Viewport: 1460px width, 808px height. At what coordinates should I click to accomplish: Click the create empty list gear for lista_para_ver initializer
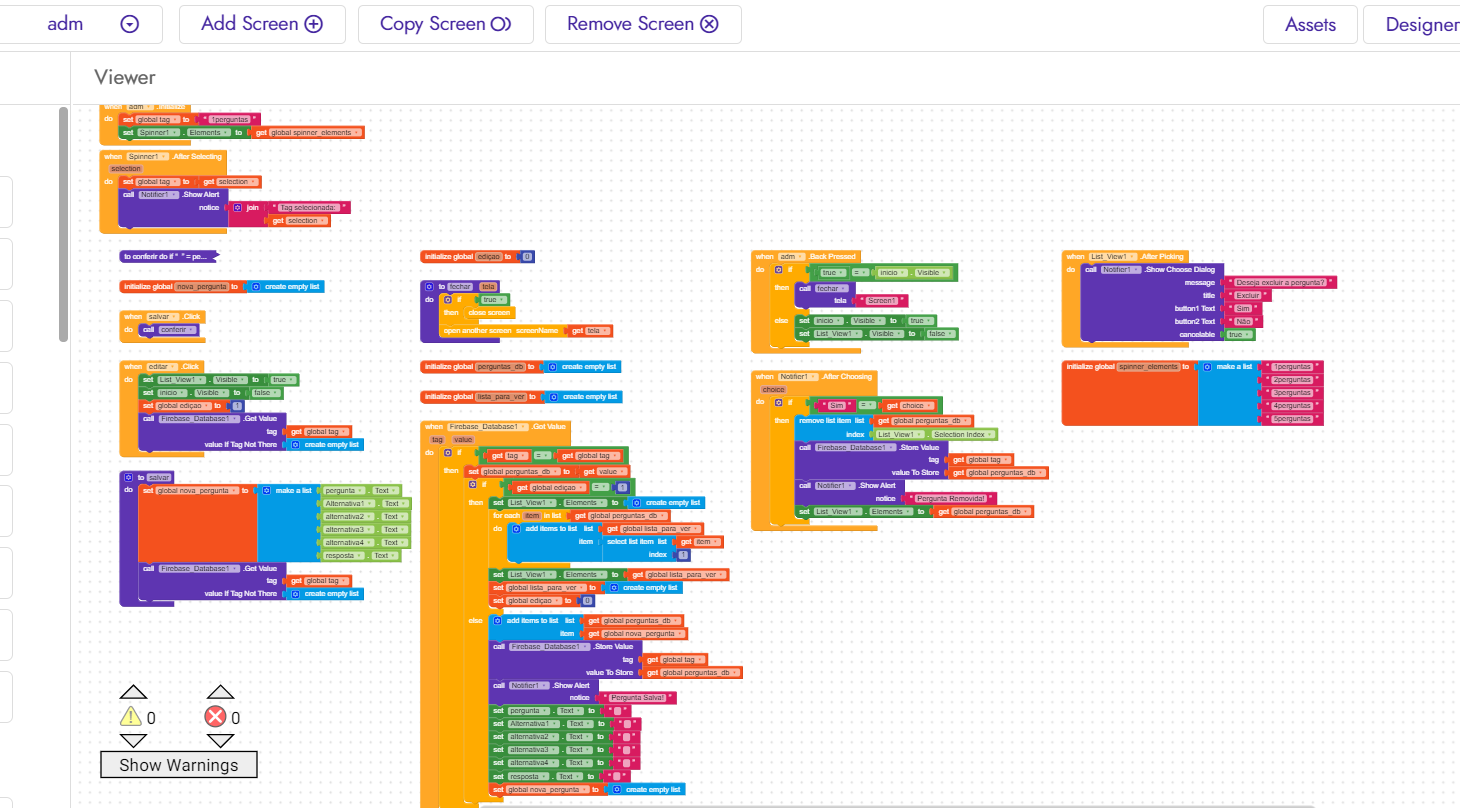pos(552,397)
